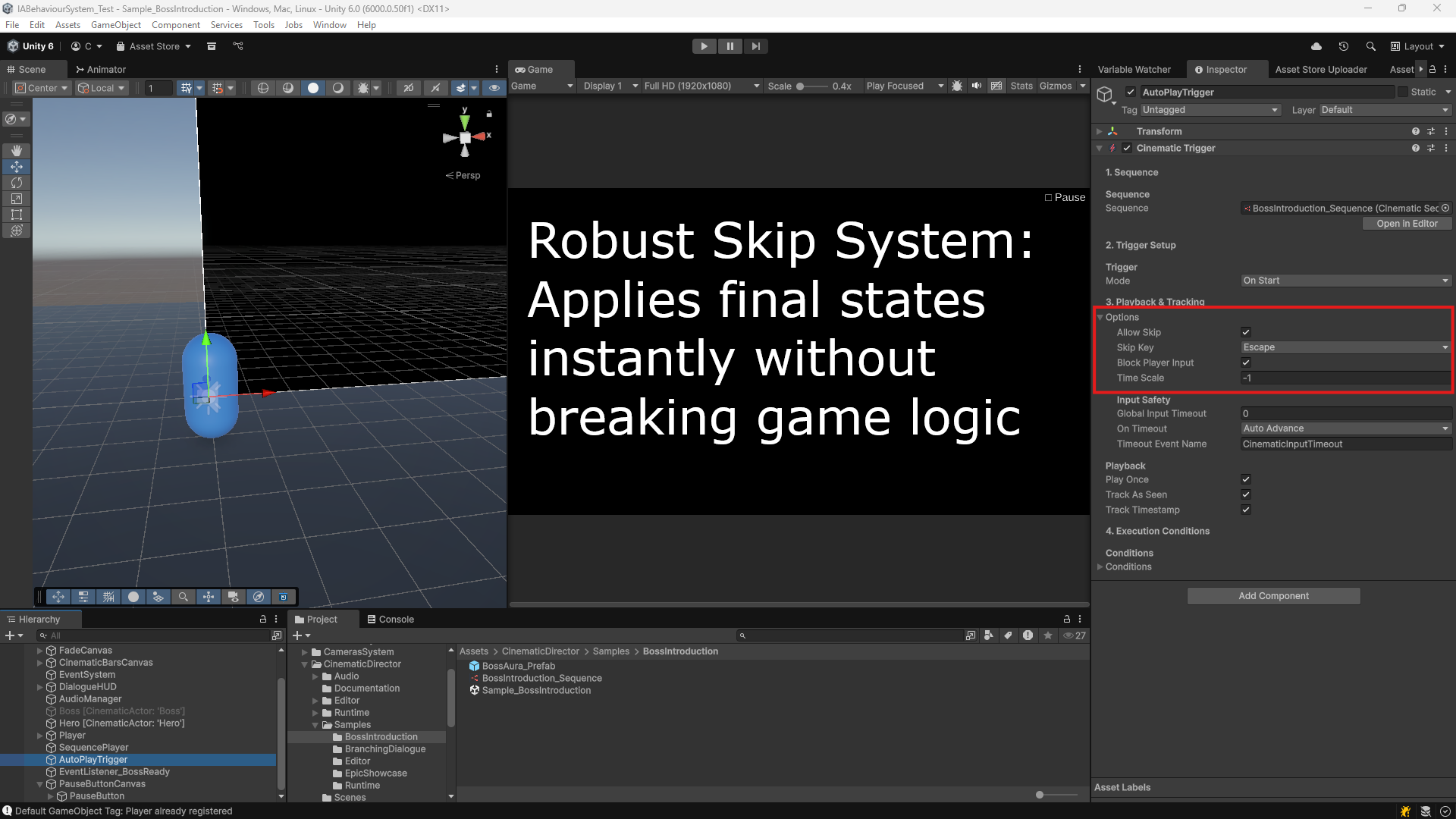Image resolution: width=1456 pixels, height=819 pixels.
Task: Toggle favorites star filter in Project
Action: click(x=1048, y=635)
